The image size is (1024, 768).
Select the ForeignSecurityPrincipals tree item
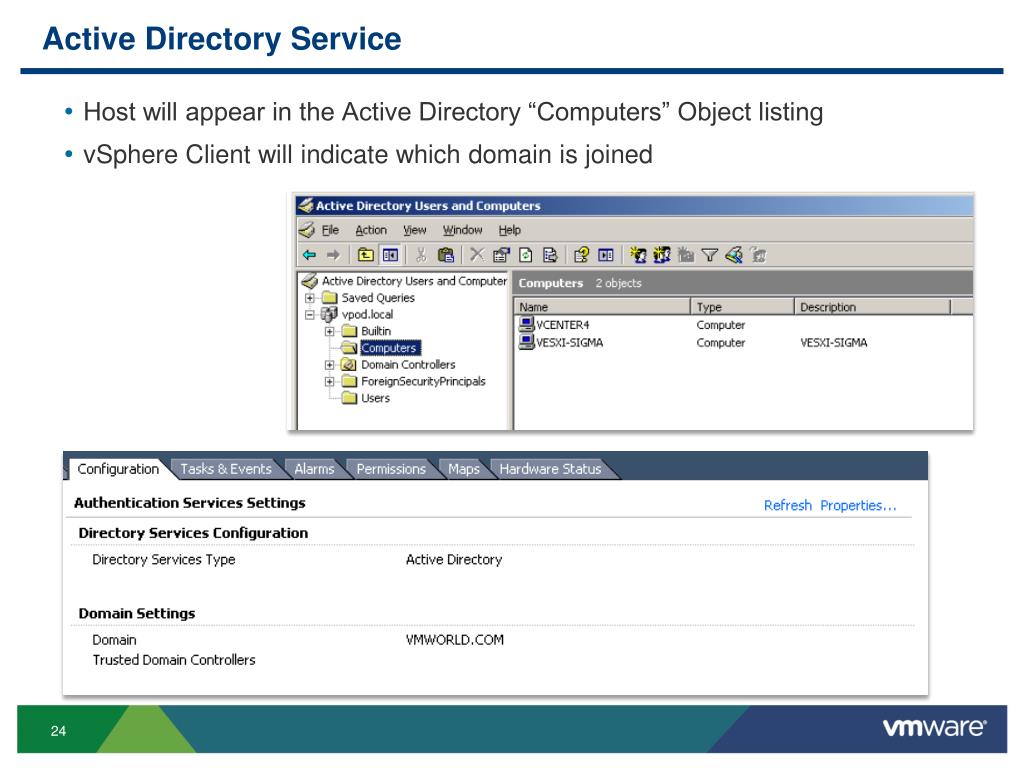[x=423, y=381]
